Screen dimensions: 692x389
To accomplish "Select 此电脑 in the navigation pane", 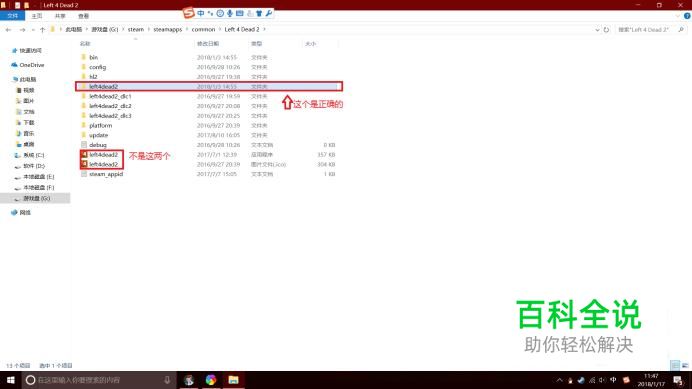I will pos(28,79).
